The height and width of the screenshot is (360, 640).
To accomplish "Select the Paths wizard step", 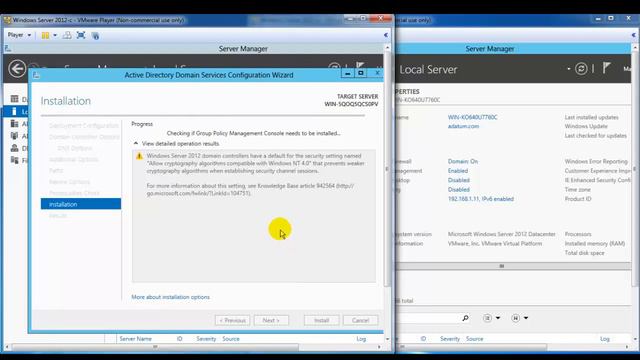I will [56, 170].
